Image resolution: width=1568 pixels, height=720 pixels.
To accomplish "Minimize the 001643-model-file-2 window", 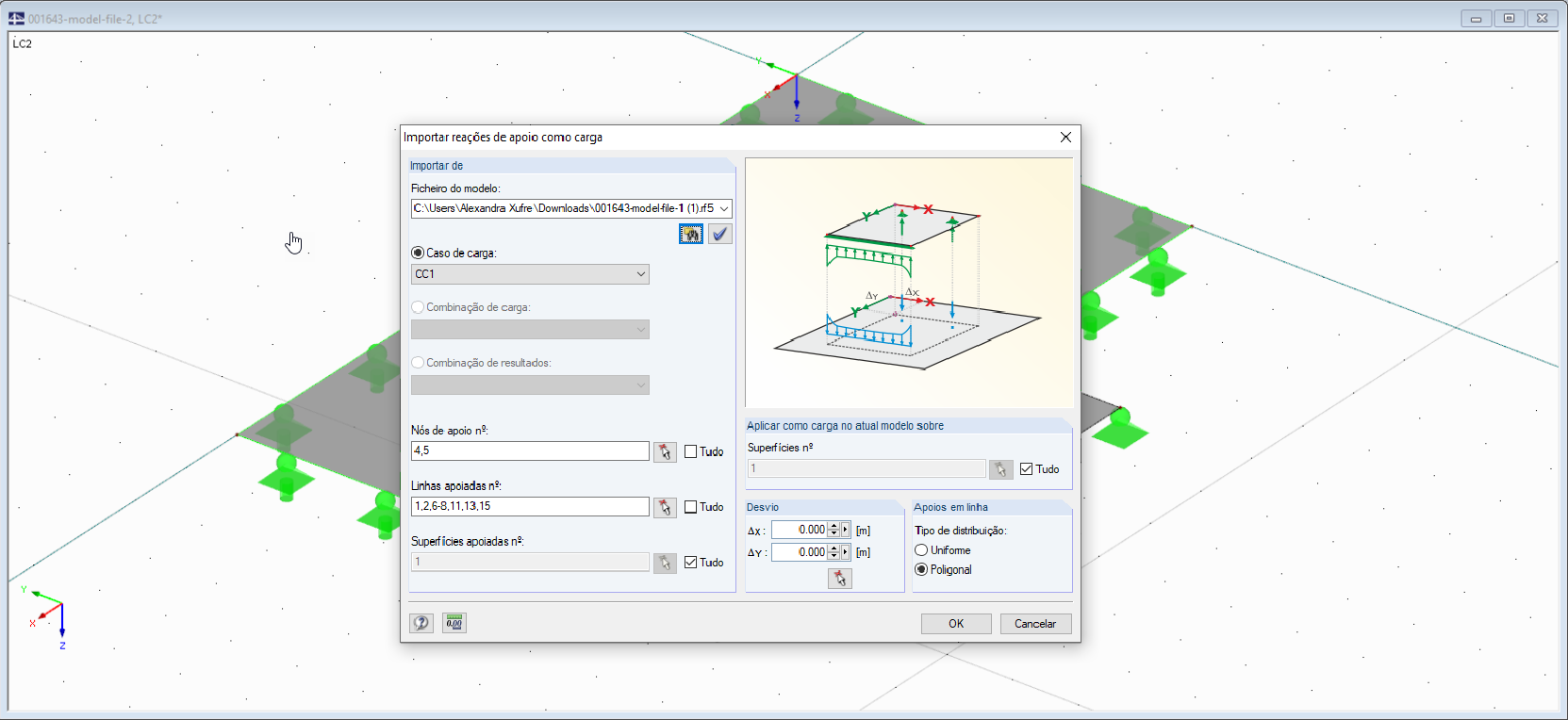I will (x=1476, y=18).
